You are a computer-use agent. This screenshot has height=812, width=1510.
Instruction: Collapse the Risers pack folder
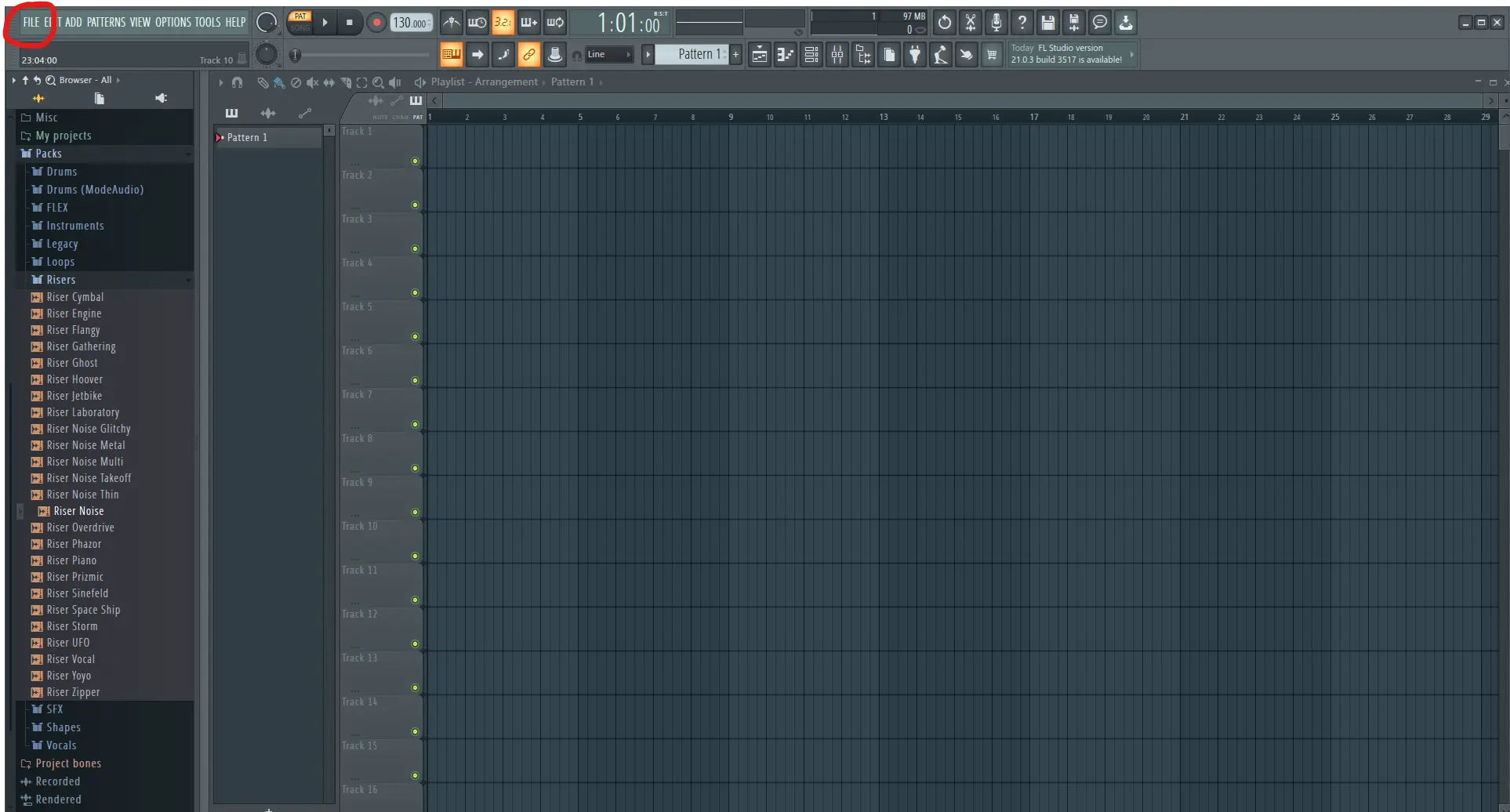point(60,280)
